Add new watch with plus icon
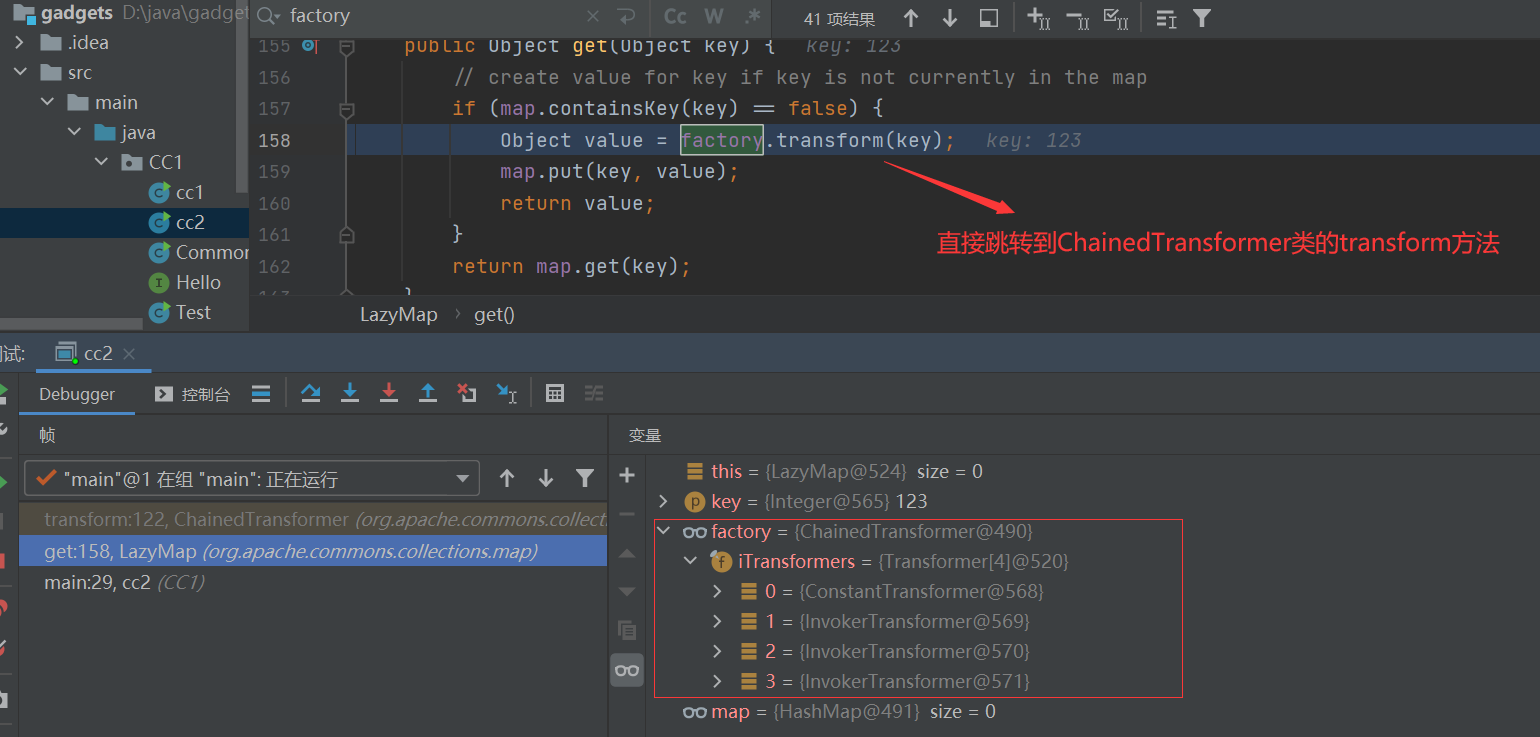 [627, 475]
